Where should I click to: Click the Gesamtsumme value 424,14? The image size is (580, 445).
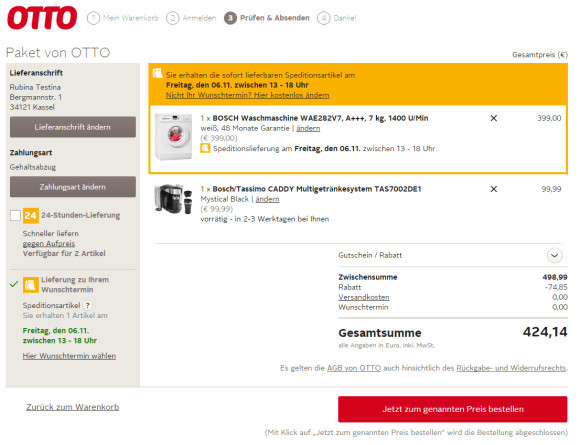pos(545,332)
